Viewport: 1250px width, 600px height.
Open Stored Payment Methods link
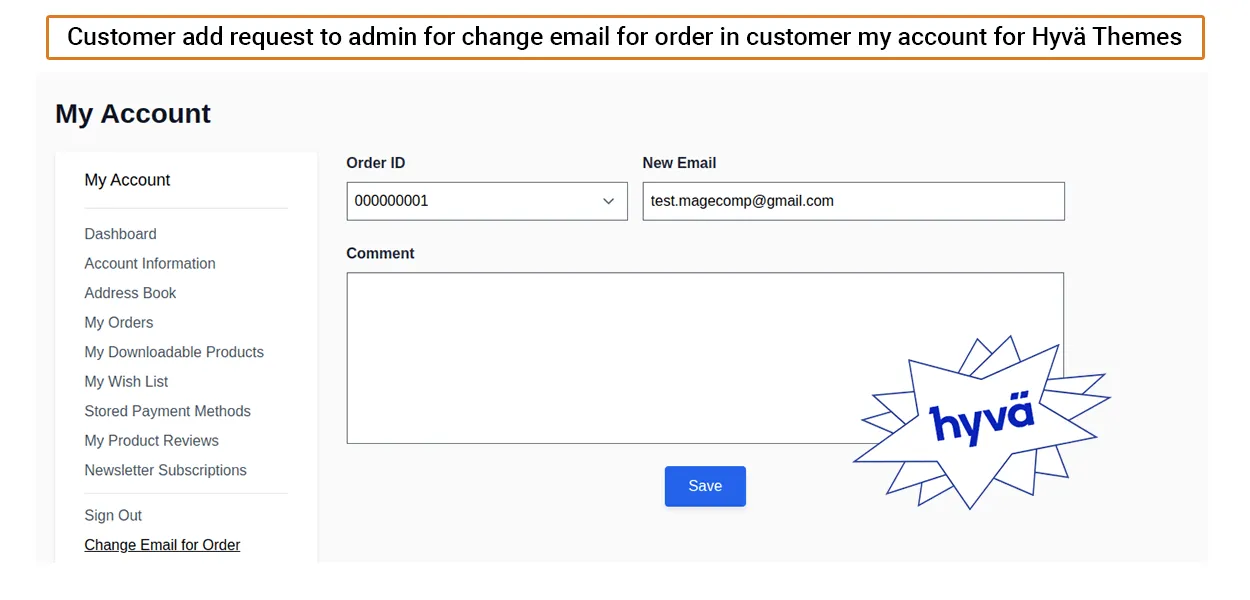coord(167,411)
